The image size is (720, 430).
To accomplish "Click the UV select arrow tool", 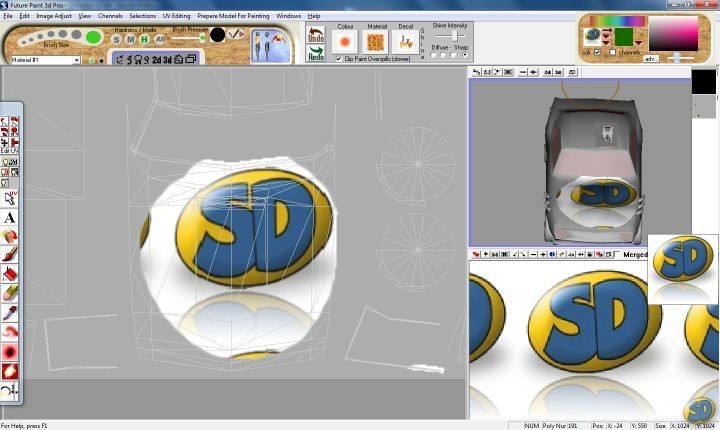I will pos(10,198).
